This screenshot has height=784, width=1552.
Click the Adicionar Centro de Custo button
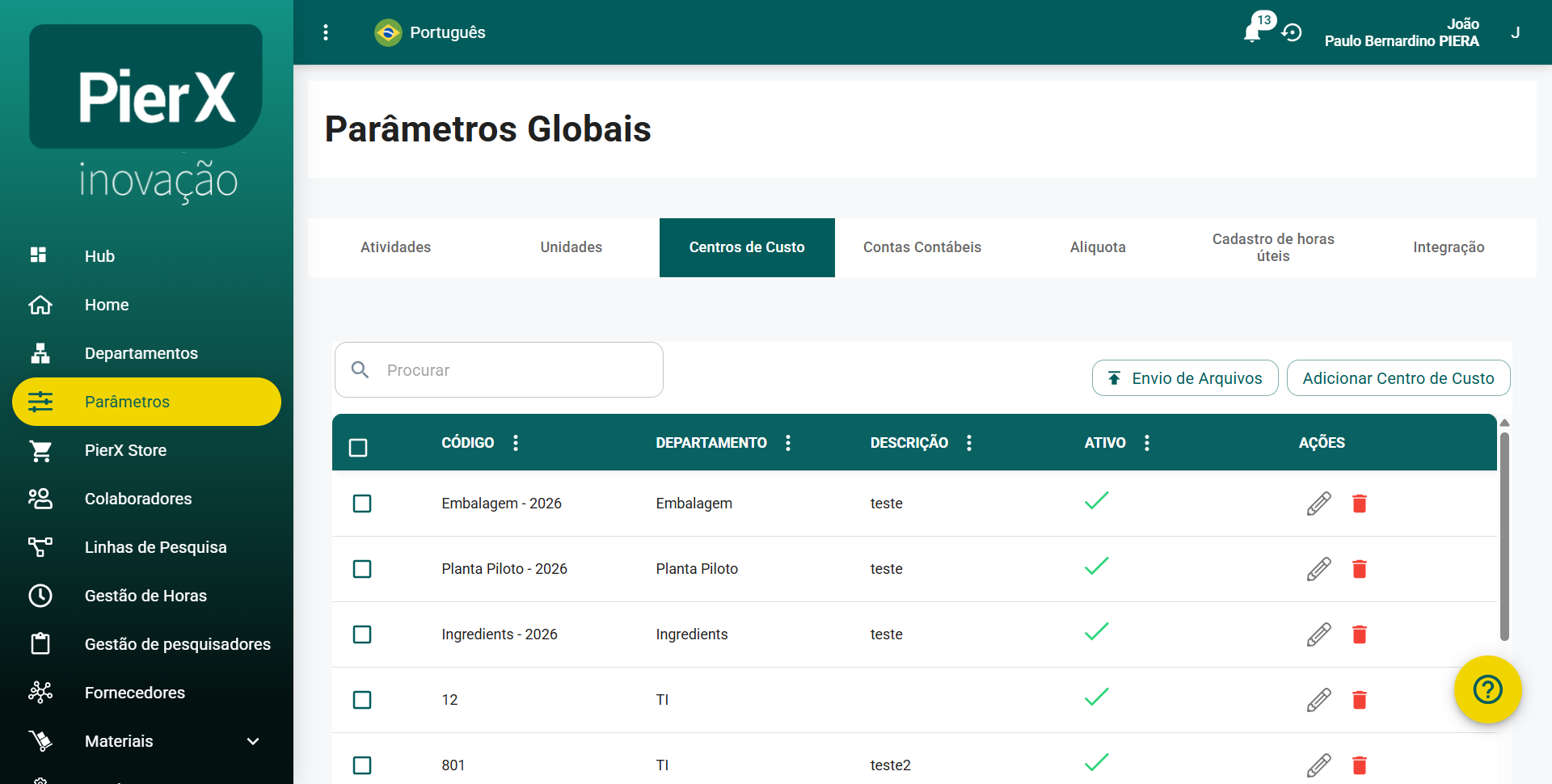pyautogui.click(x=1398, y=378)
